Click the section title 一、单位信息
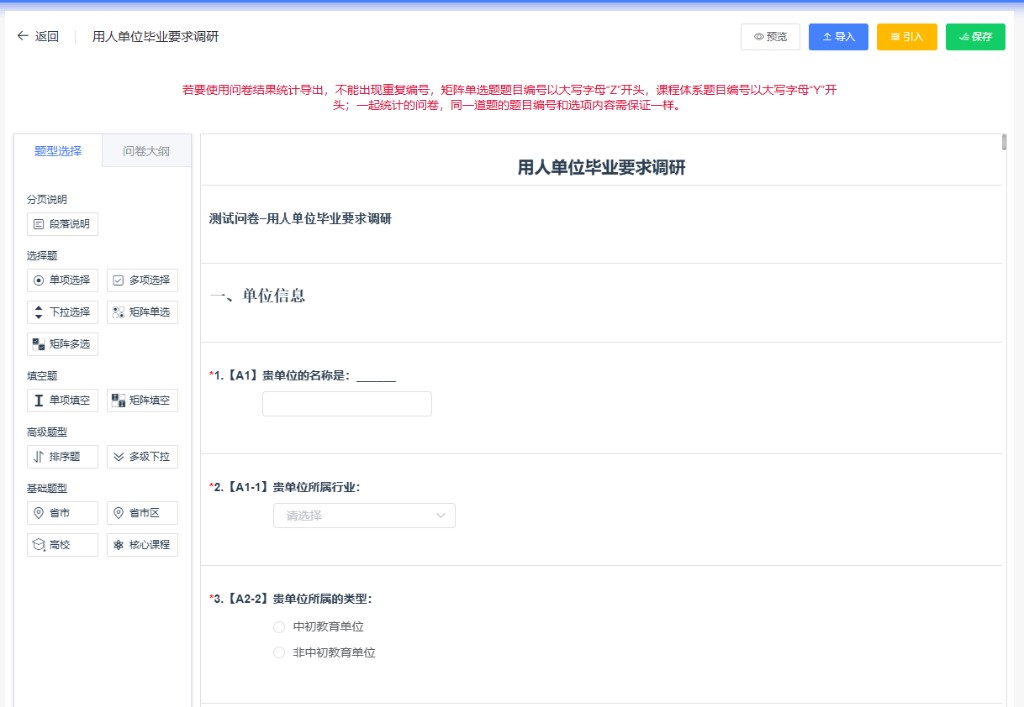 pos(258,296)
